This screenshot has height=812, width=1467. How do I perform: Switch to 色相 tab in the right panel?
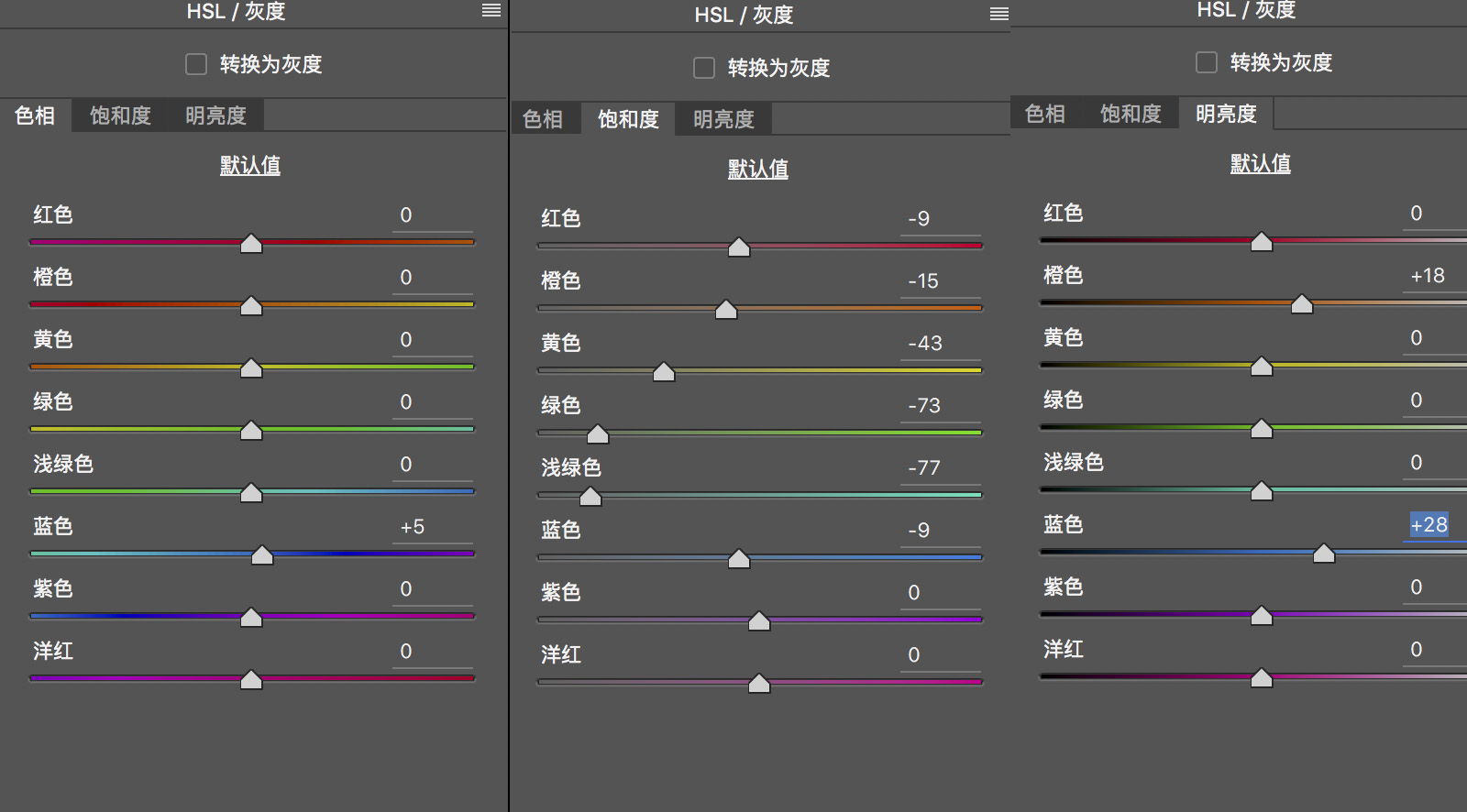click(1045, 114)
